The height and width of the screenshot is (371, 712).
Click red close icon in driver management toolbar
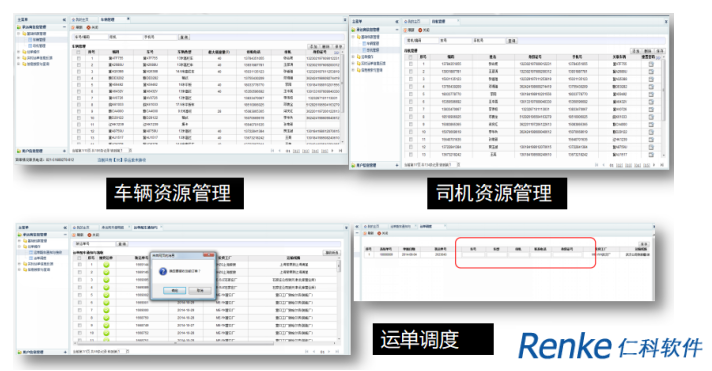[420, 30]
